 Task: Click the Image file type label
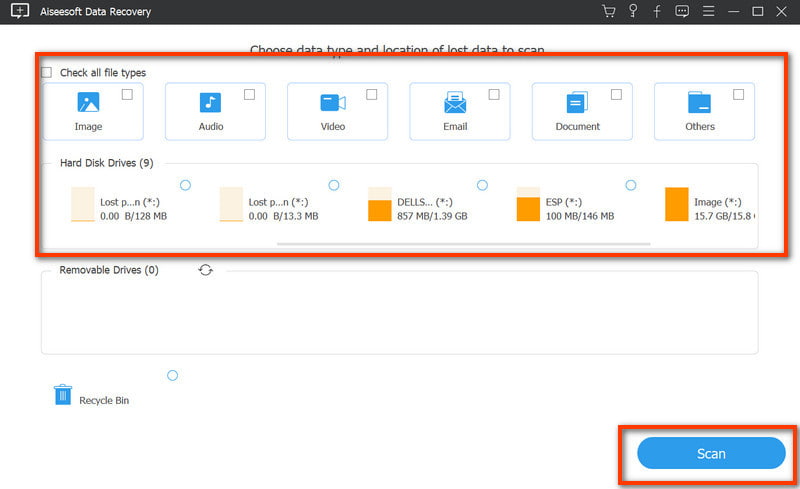click(x=88, y=127)
